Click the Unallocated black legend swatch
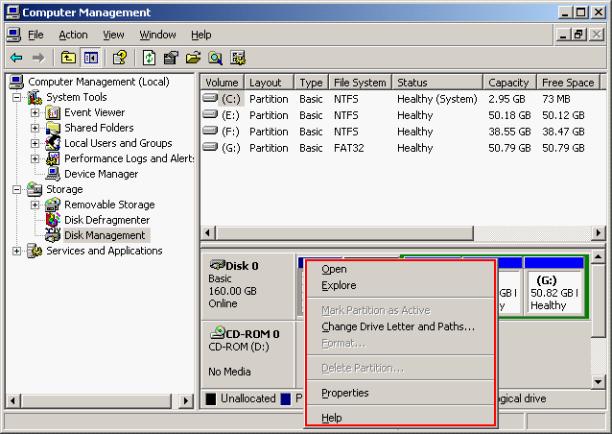 211,399
